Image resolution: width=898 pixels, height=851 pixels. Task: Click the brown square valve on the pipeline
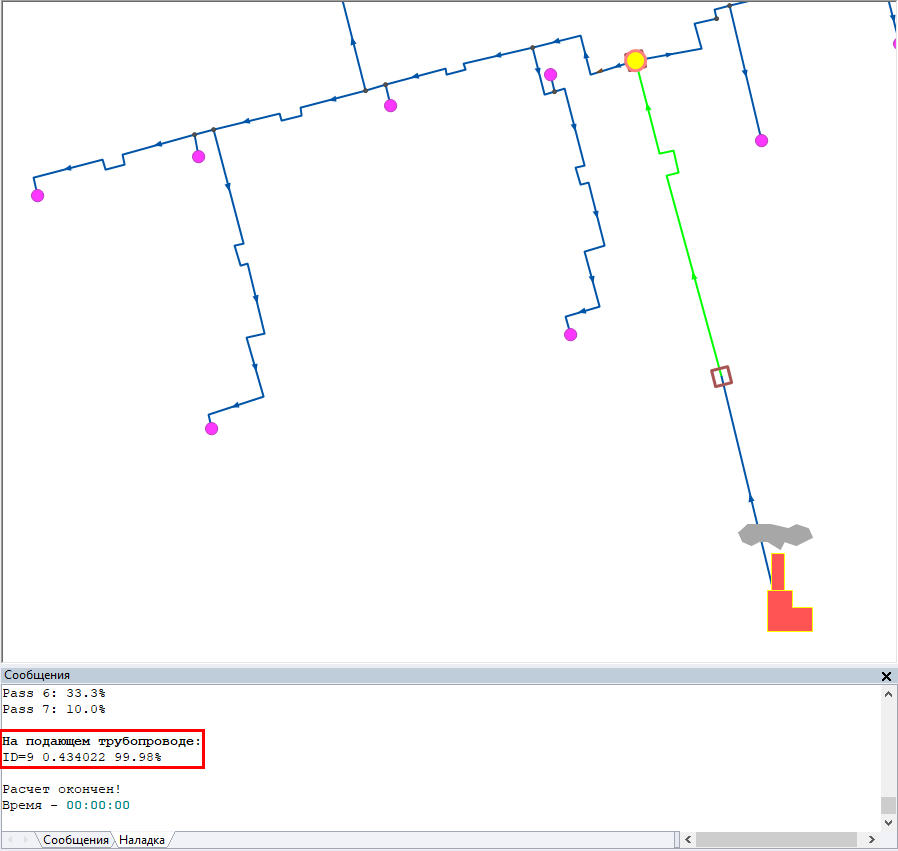[721, 376]
